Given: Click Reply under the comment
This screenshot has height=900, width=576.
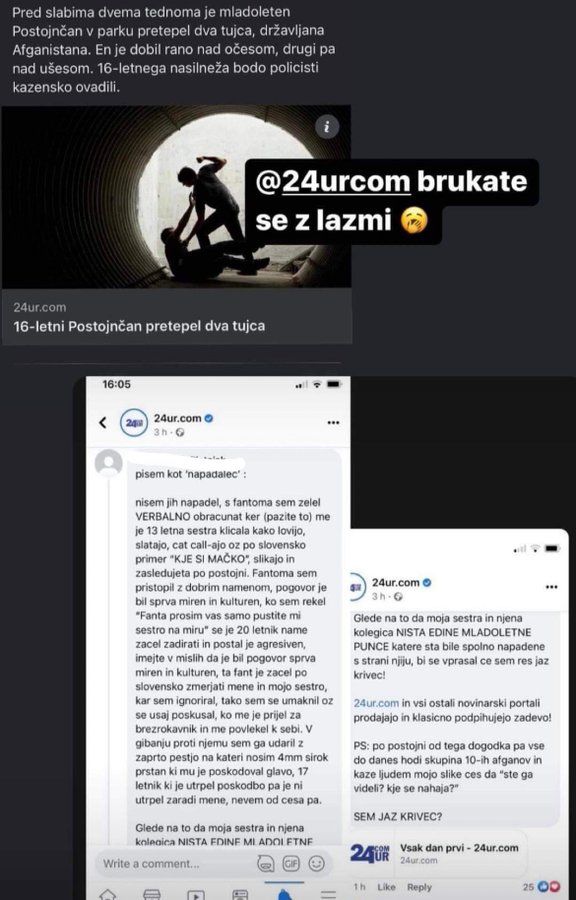Looking at the screenshot, I should pos(419,887).
